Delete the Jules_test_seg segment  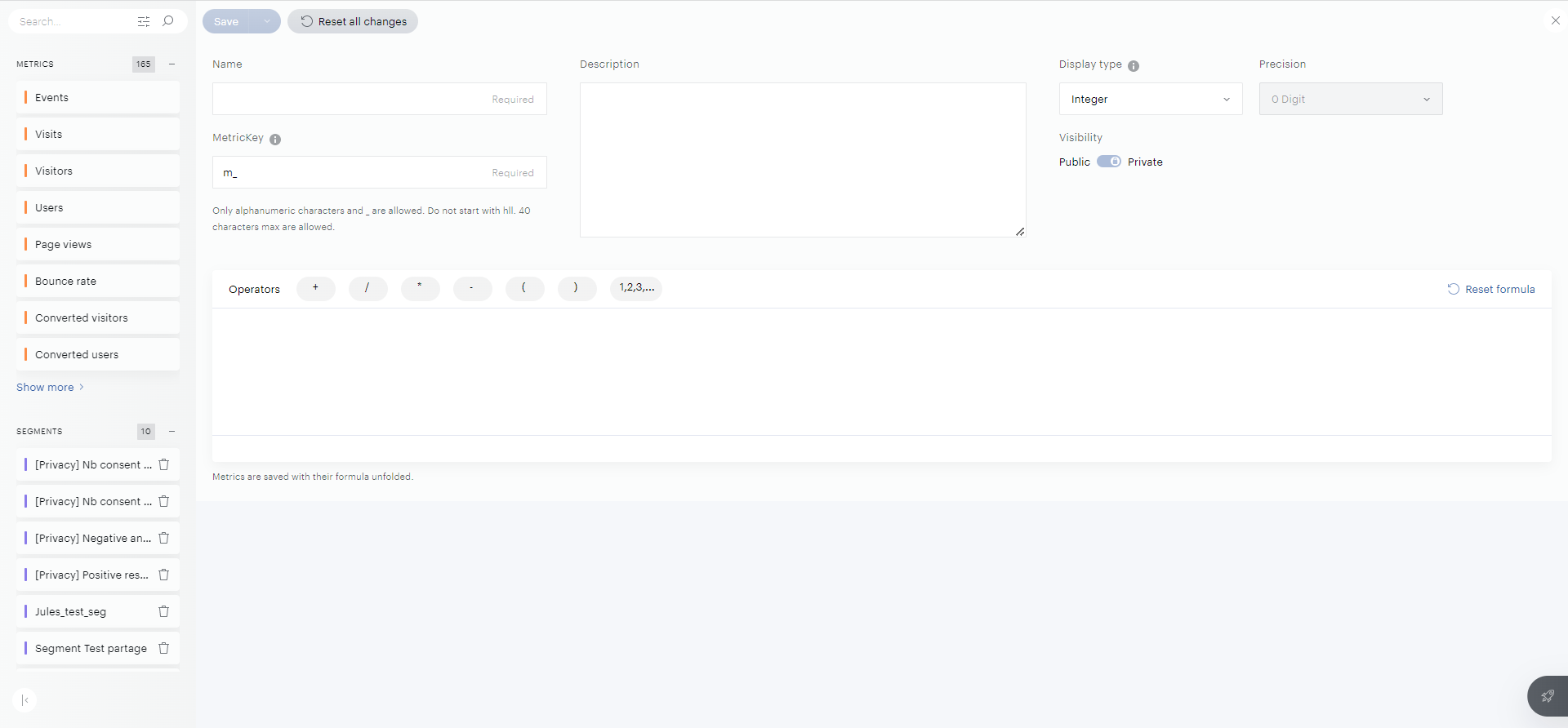click(x=163, y=611)
